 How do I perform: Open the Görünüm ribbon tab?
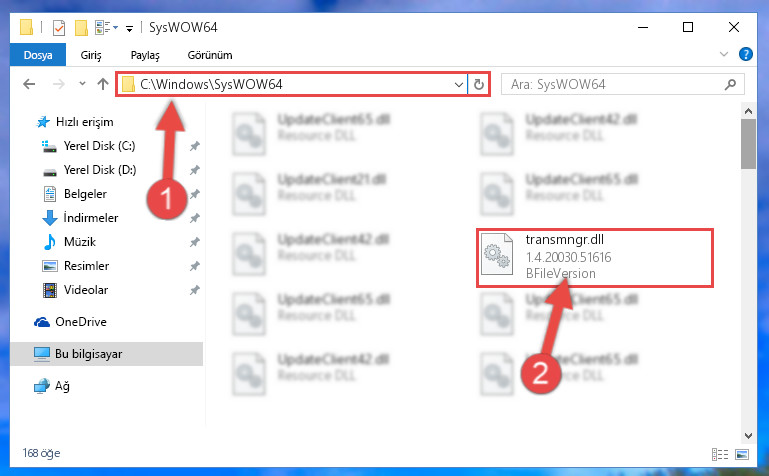coord(210,55)
